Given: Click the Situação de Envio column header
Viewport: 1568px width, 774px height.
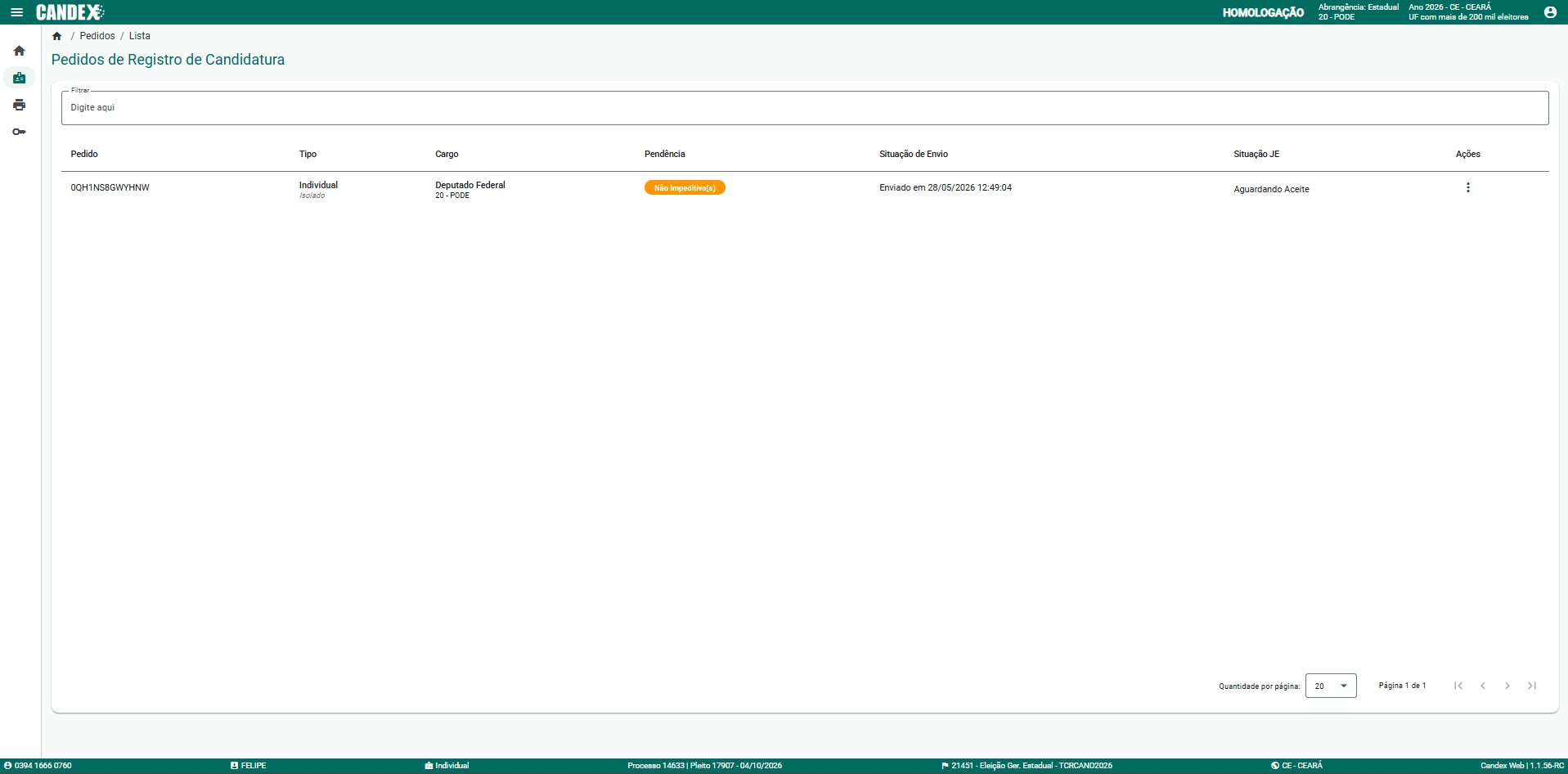Looking at the screenshot, I should tap(914, 154).
